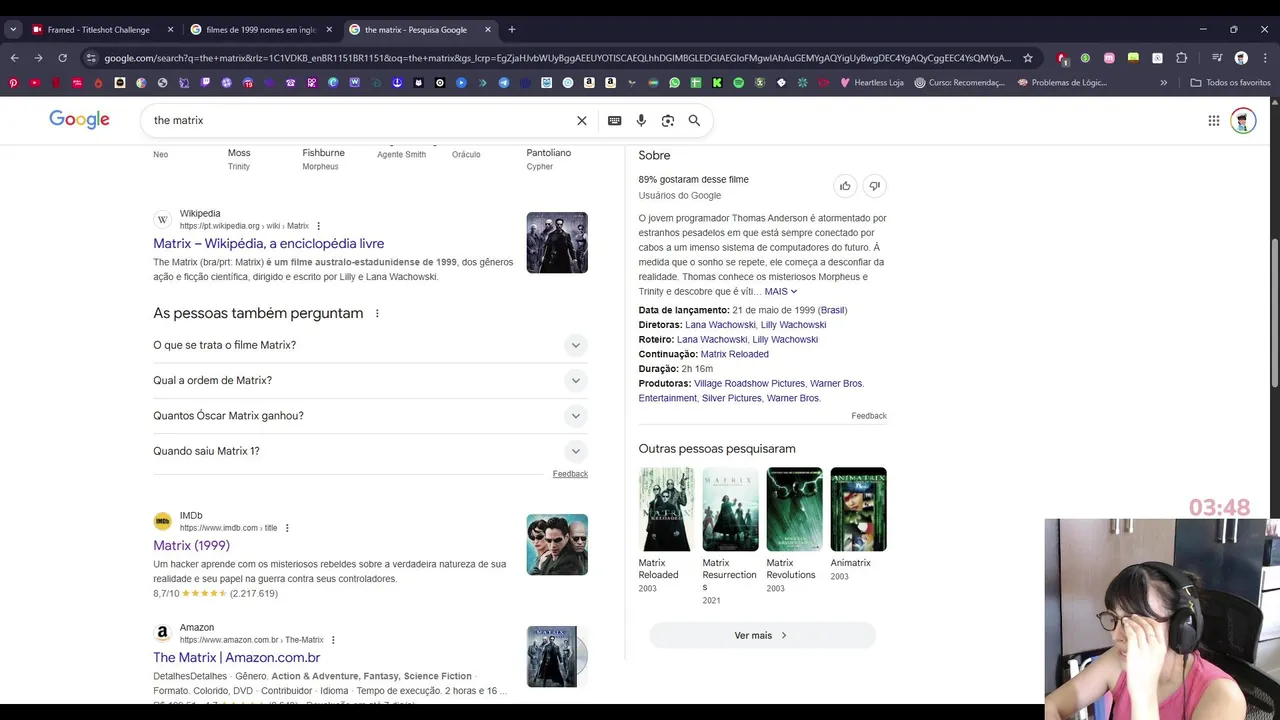Open the Google apps grid
Image resolution: width=1280 pixels, height=720 pixels.
point(1214,120)
